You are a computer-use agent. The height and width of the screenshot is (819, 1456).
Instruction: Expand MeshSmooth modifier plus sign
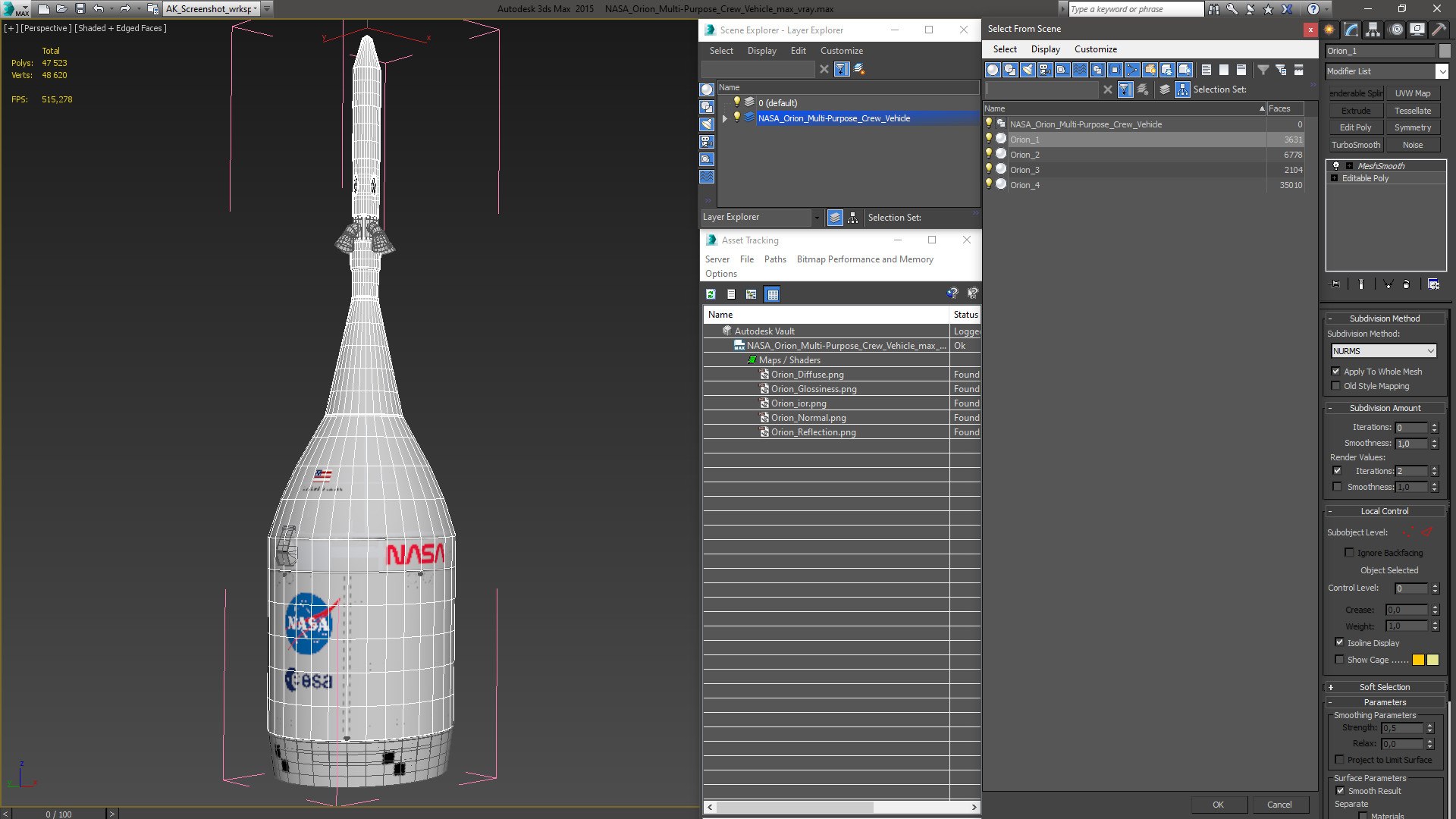click(x=1349, y=166)
